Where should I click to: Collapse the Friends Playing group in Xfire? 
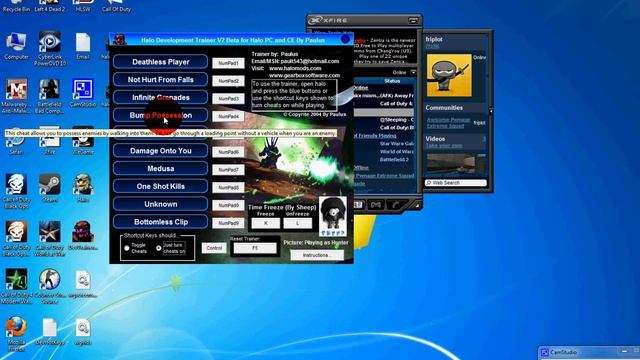pos(375,136)
